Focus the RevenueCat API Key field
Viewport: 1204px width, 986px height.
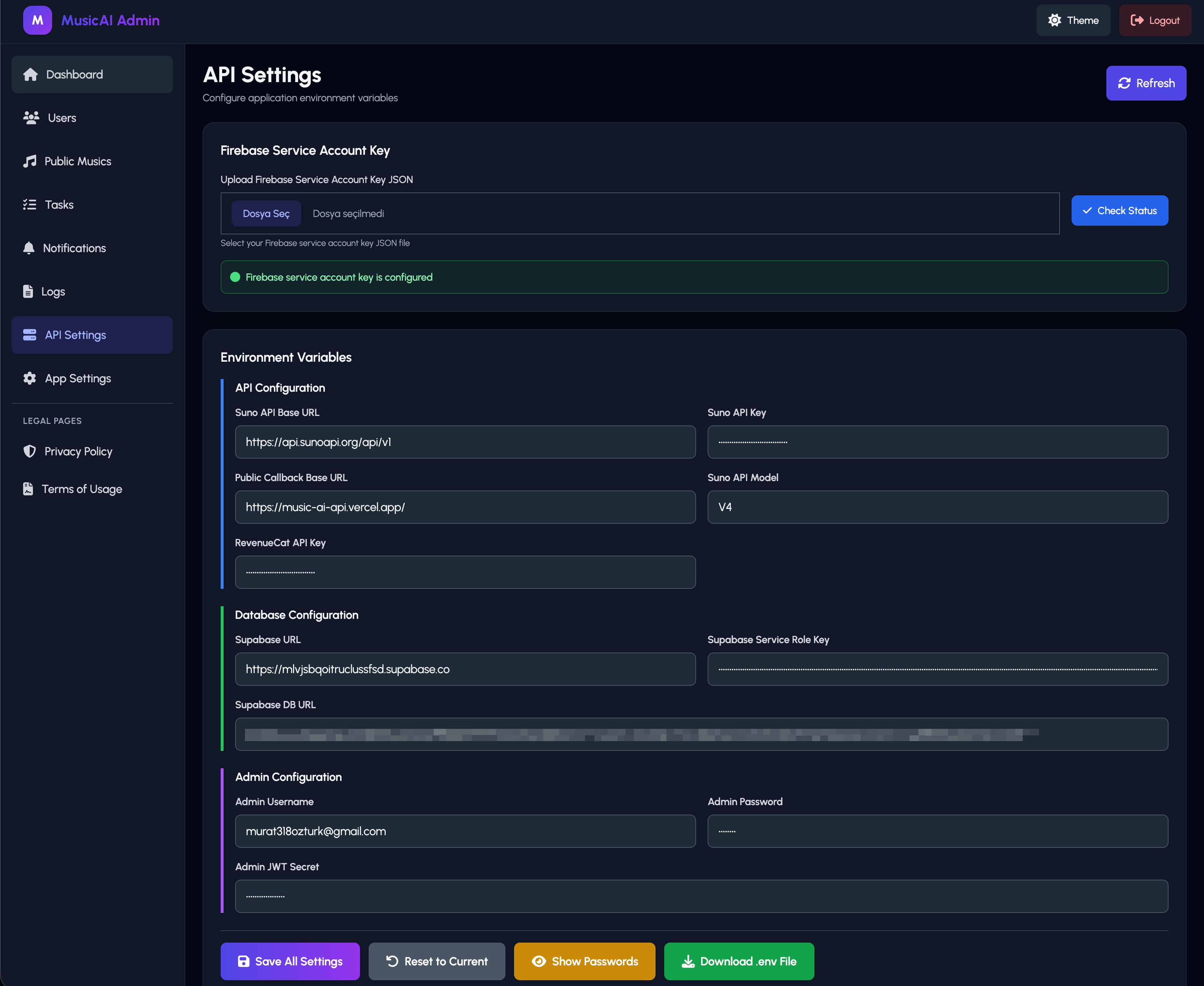(x=465, y=572)
